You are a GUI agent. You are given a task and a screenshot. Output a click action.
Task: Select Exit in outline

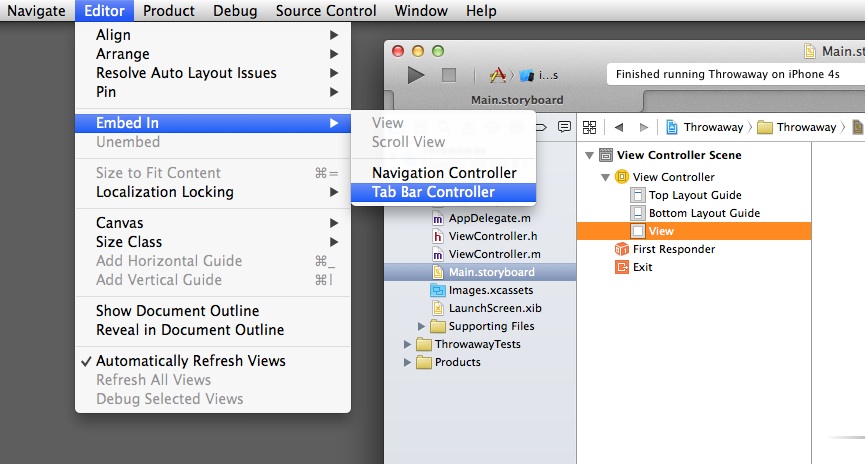(x=642, y=267)
